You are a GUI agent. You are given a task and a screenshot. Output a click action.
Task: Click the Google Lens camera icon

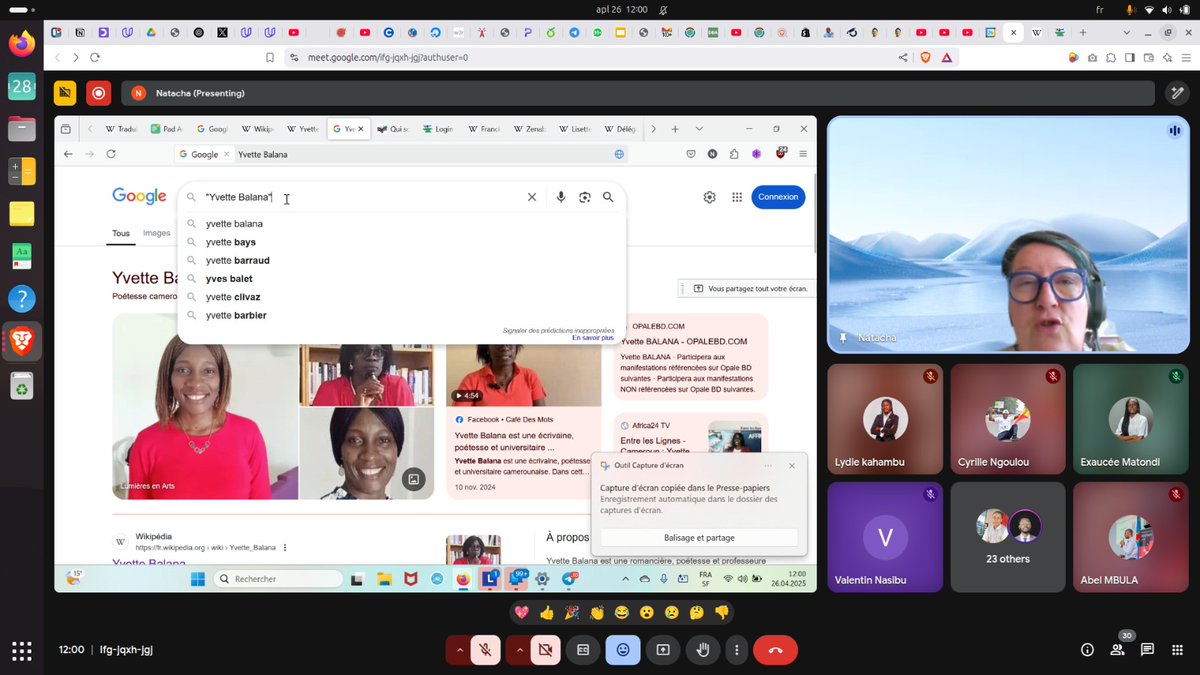click(584, 197)
